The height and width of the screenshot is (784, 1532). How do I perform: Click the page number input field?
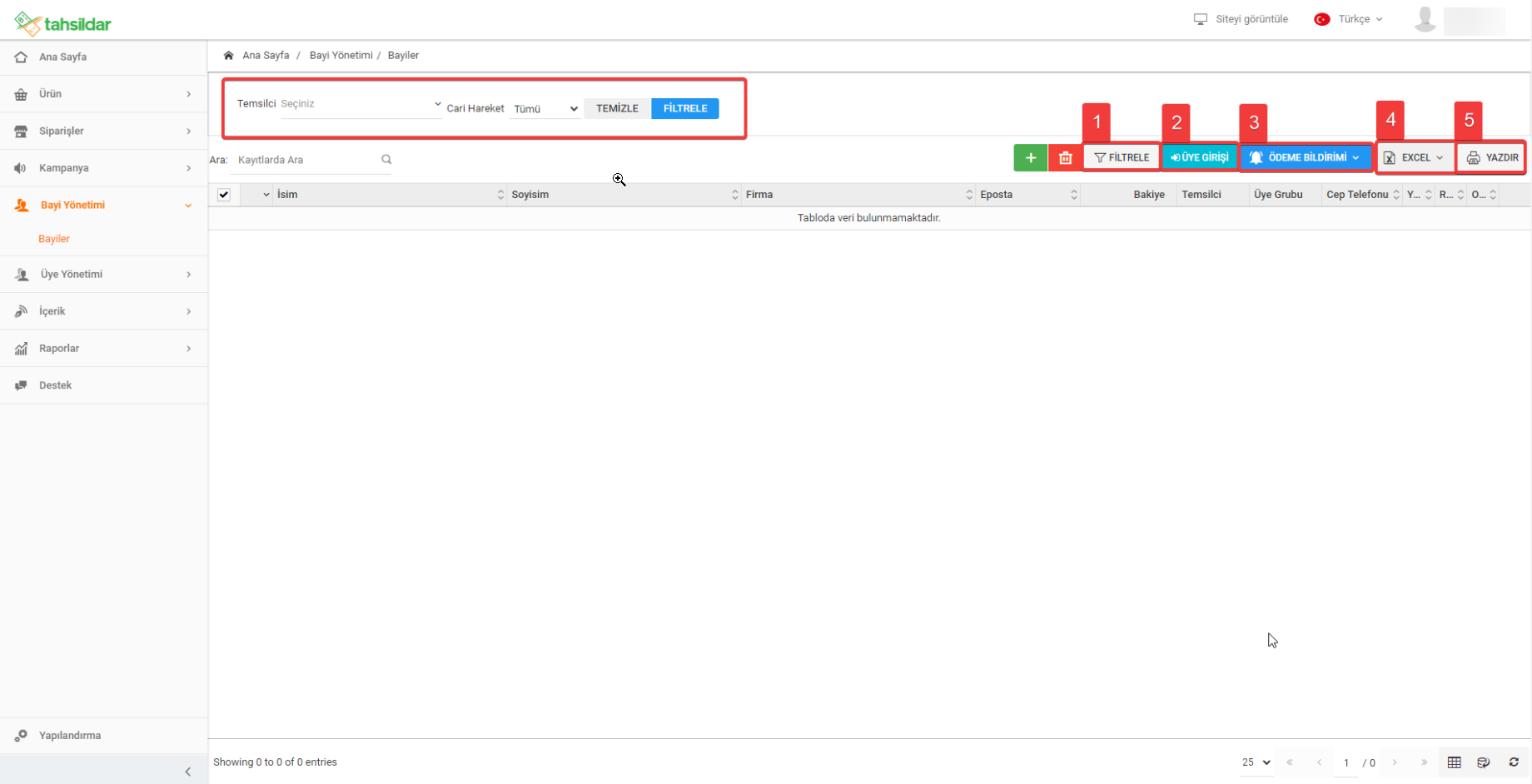[x=1346, y=762]
